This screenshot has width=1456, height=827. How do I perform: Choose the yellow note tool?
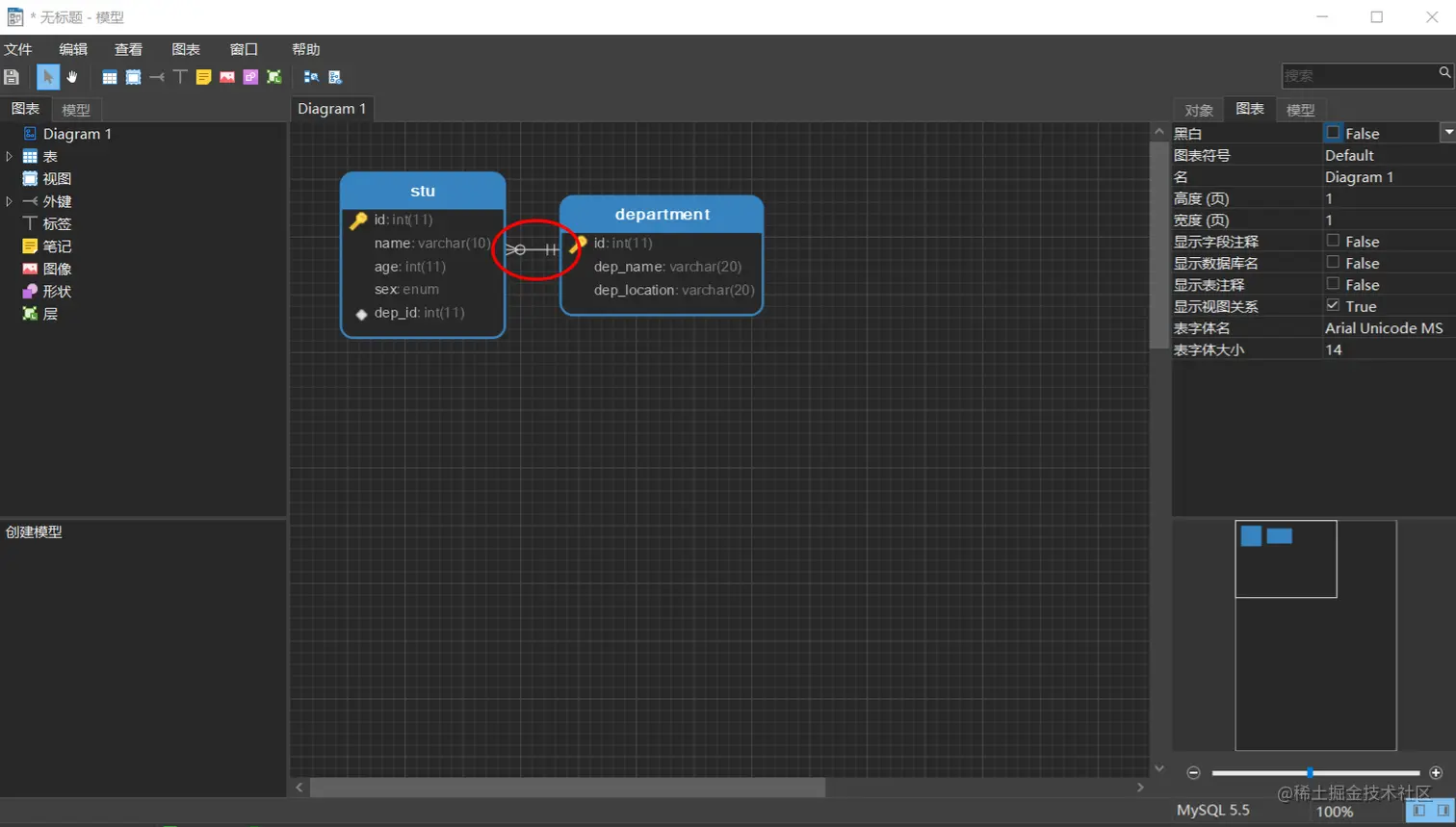(x=203, y=77)
